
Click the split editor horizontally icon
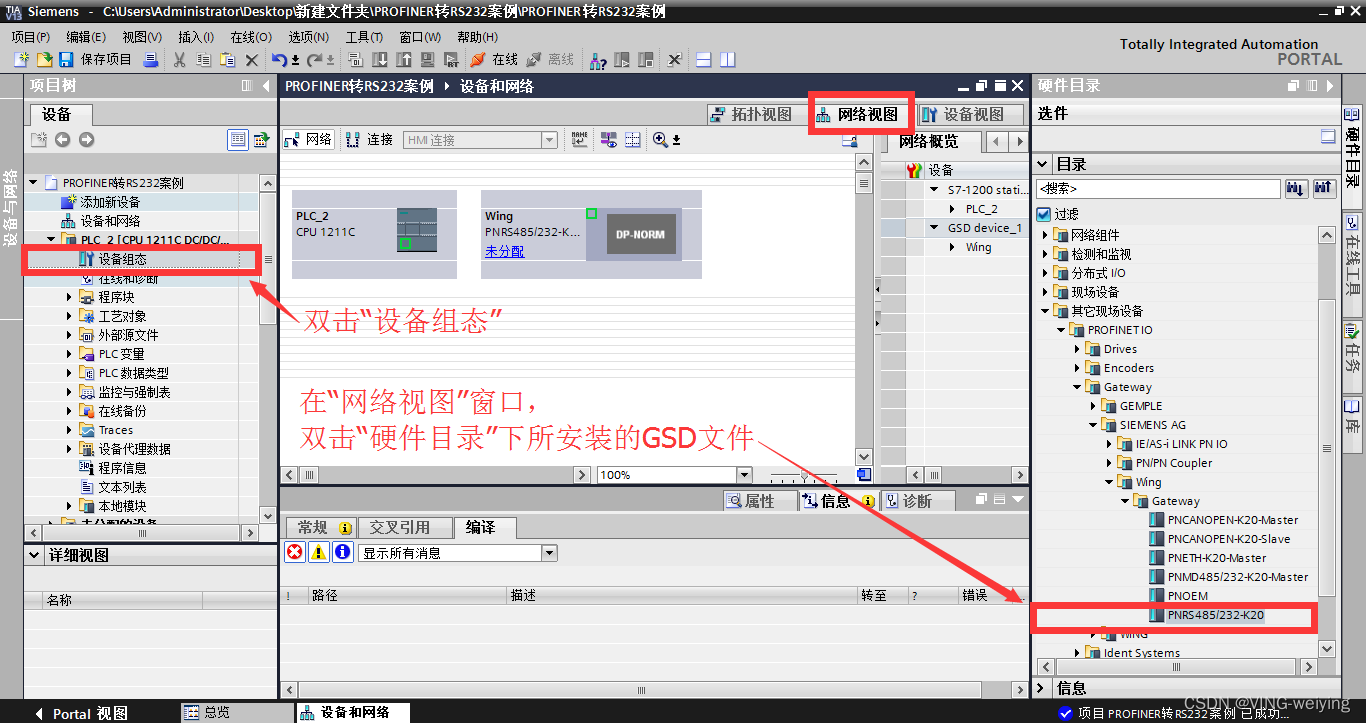703,60
